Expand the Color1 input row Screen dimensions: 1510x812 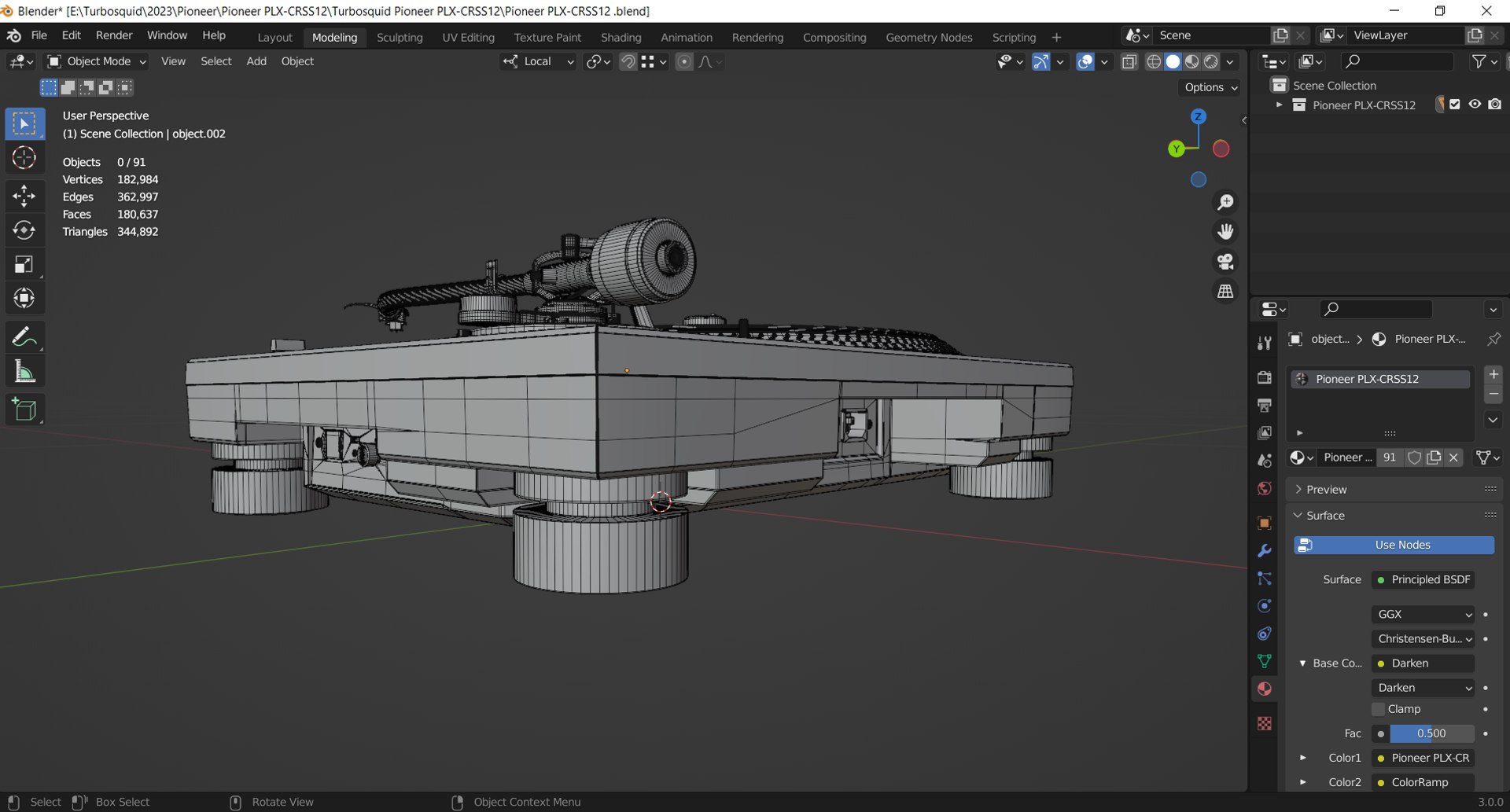click(1303, 758)
